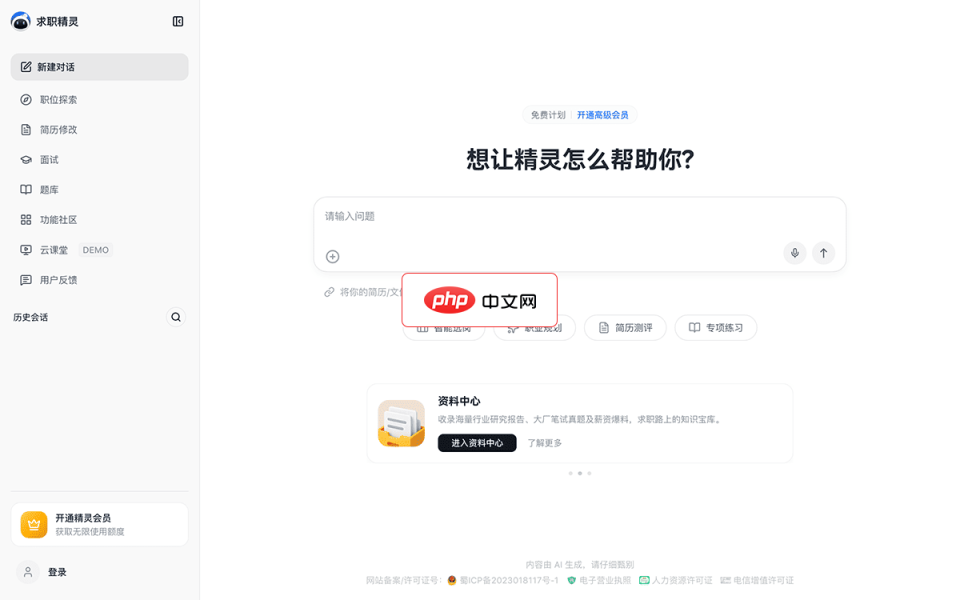Viewport: 960px width, 600px height.
Task: Send the message with arrow-up button
Action: pyautogui.click(x=823, y=253)
